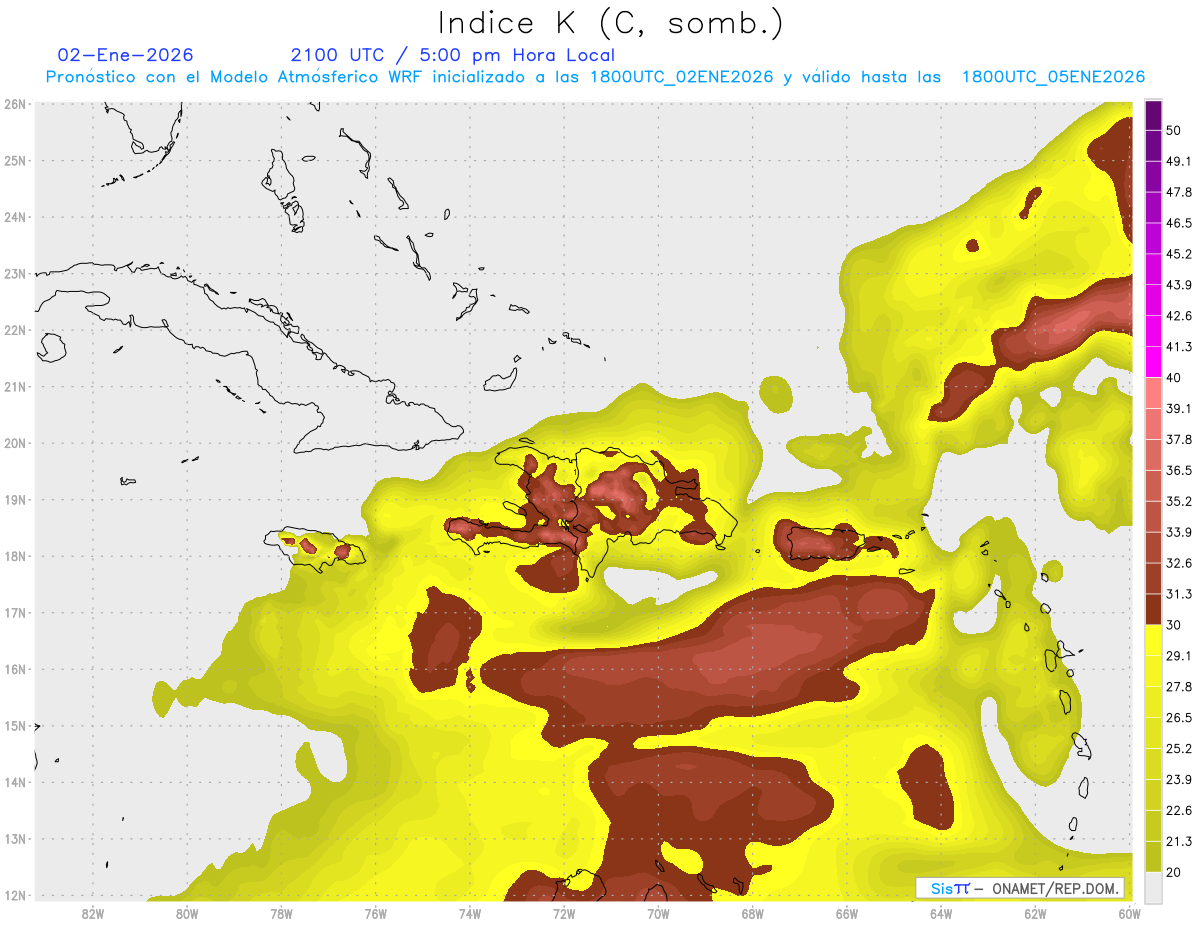
Task: Click colorbar value "31.3"
Action: (x=1179, y=594)
